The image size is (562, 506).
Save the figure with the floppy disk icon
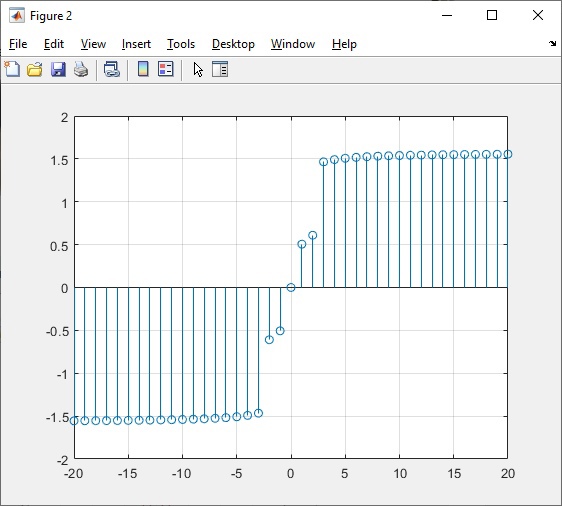tap(58, 69)
